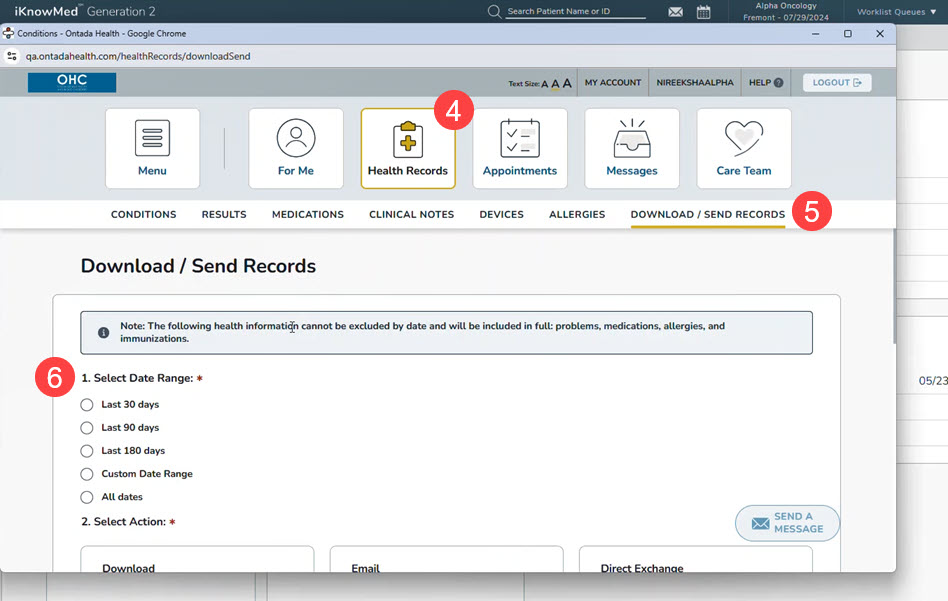Expand the Worklist Queues dropdown
Image resolution: width=948 pixels, height=601 pixels.
896,12
